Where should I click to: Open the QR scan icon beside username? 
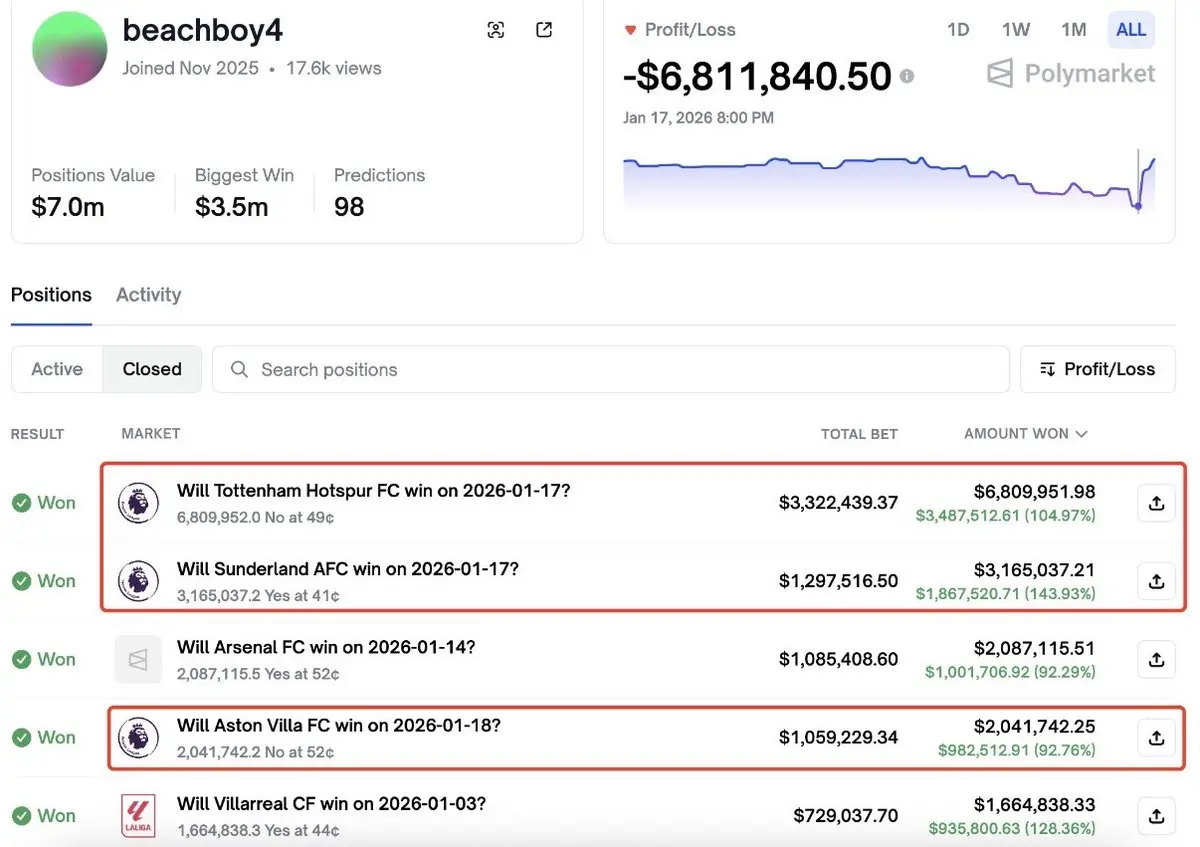click(x=495, y=30)
